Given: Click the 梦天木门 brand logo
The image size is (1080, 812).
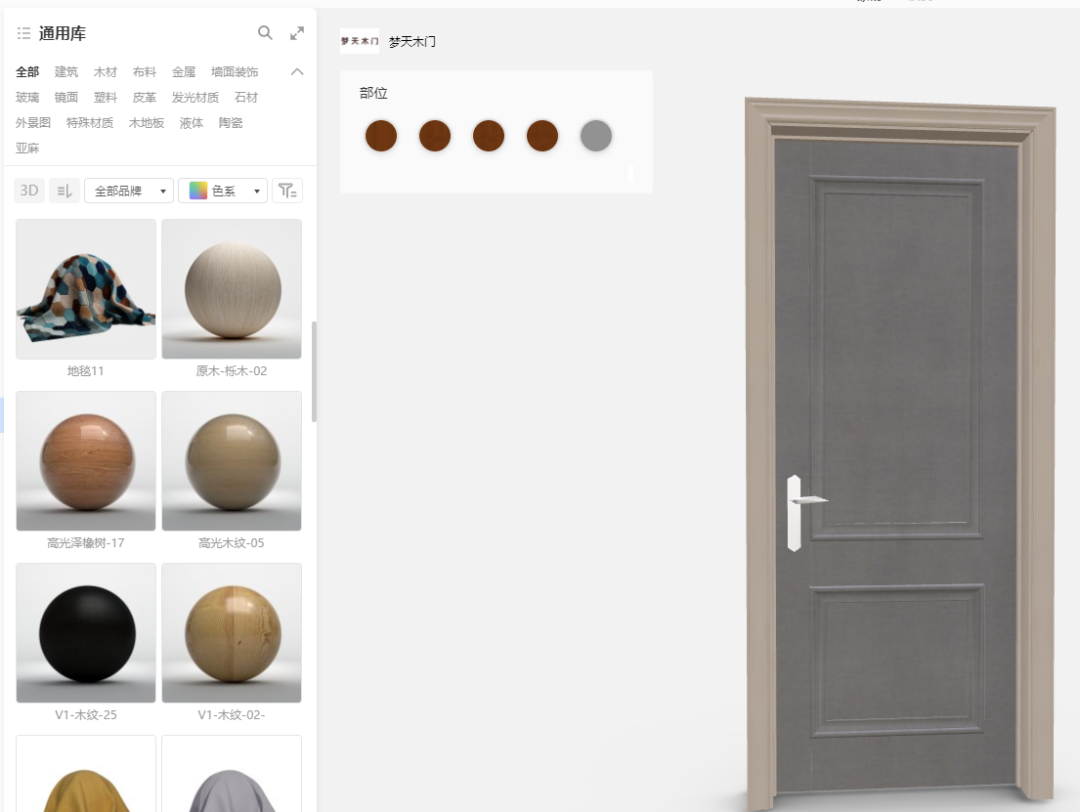Looking at the screenshot, I should (x=360, y=41).
